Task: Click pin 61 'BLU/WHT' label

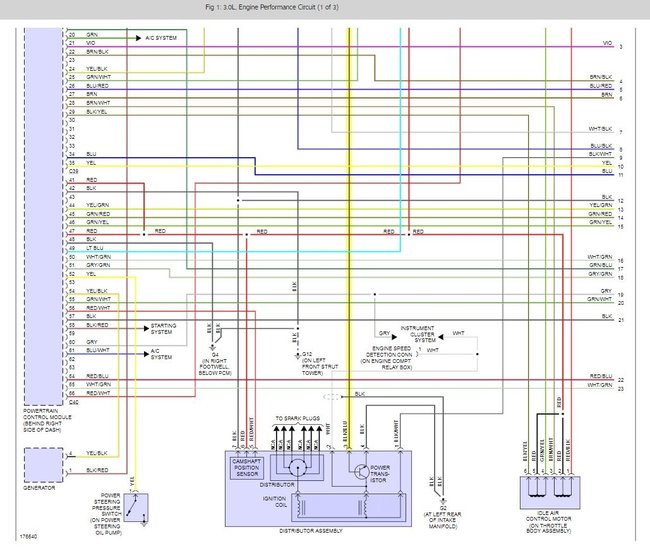Action: pos(98,350)
